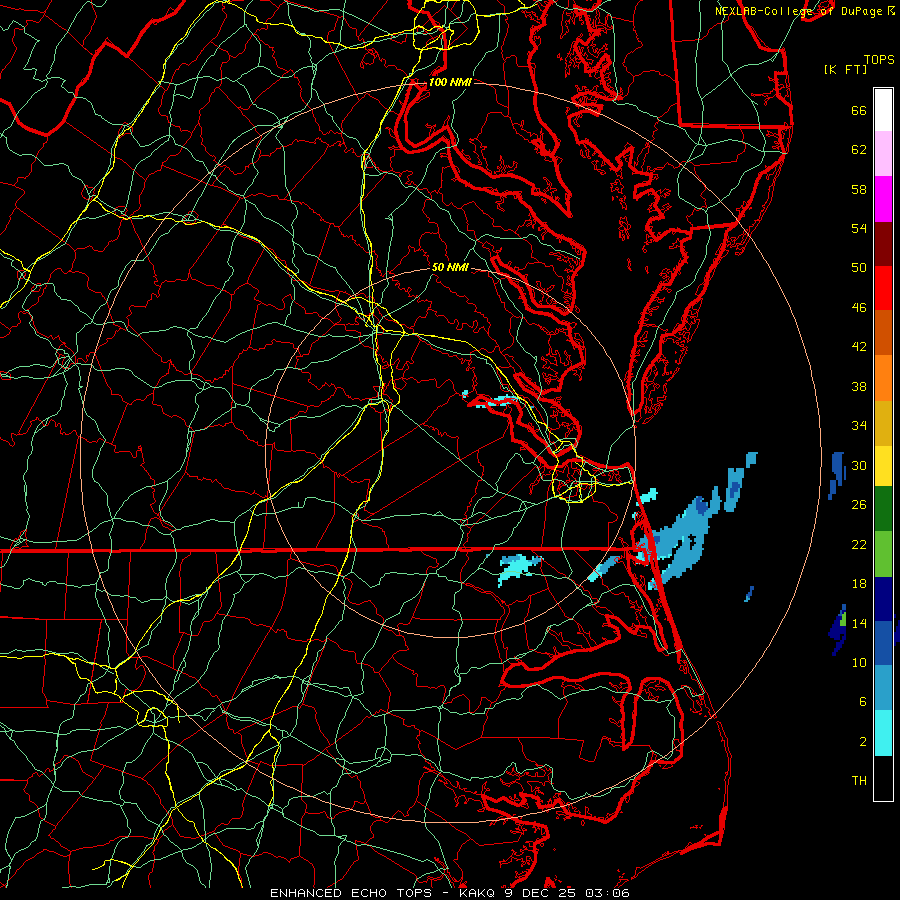900x900 pixels.
Task: Select the dark orange legend band
Action: point(883,333)
